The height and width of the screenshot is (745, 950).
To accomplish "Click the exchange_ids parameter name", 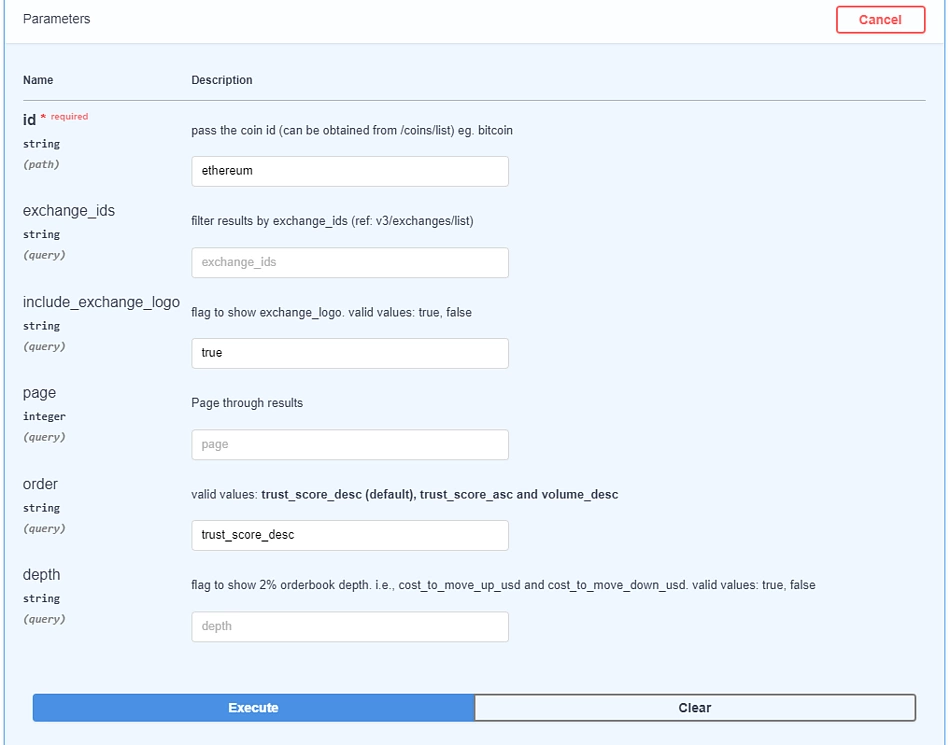I will click(x=69, y=211).
